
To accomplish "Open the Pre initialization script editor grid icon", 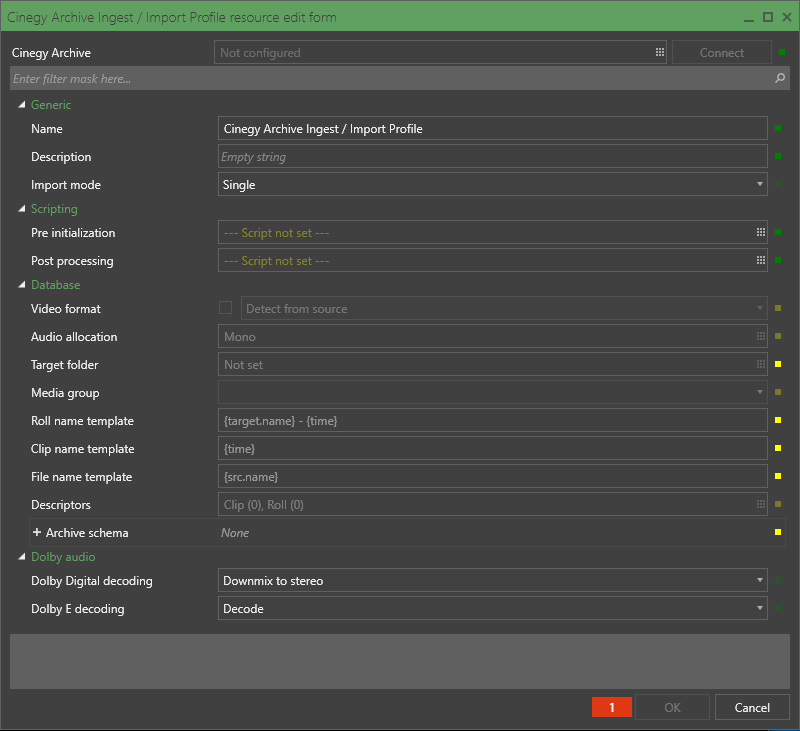I will click(760, 232).
